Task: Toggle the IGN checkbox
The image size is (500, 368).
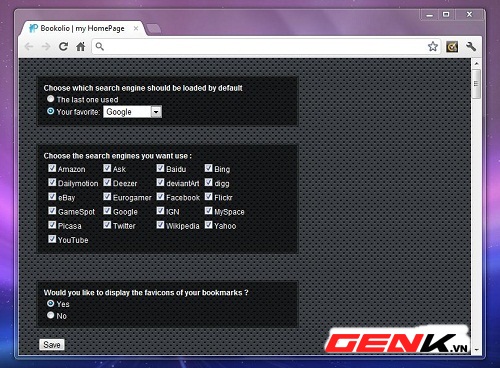Action: pyautogui.click(x=160, y=211)
